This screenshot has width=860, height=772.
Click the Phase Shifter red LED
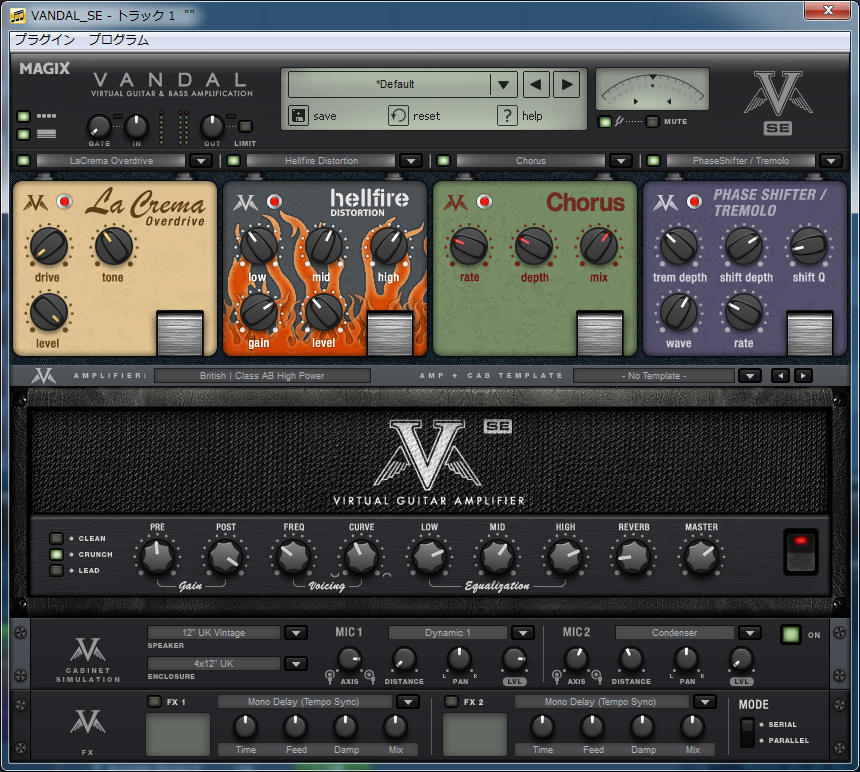click(694, 202)
